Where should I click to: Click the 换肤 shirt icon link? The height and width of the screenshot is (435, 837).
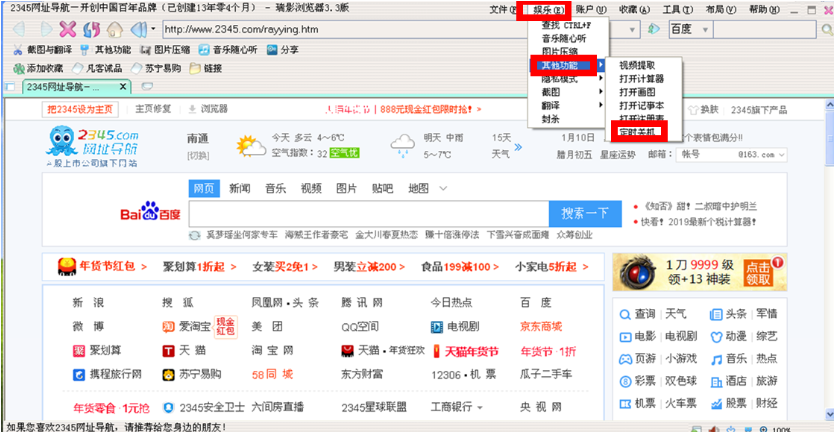702,110
